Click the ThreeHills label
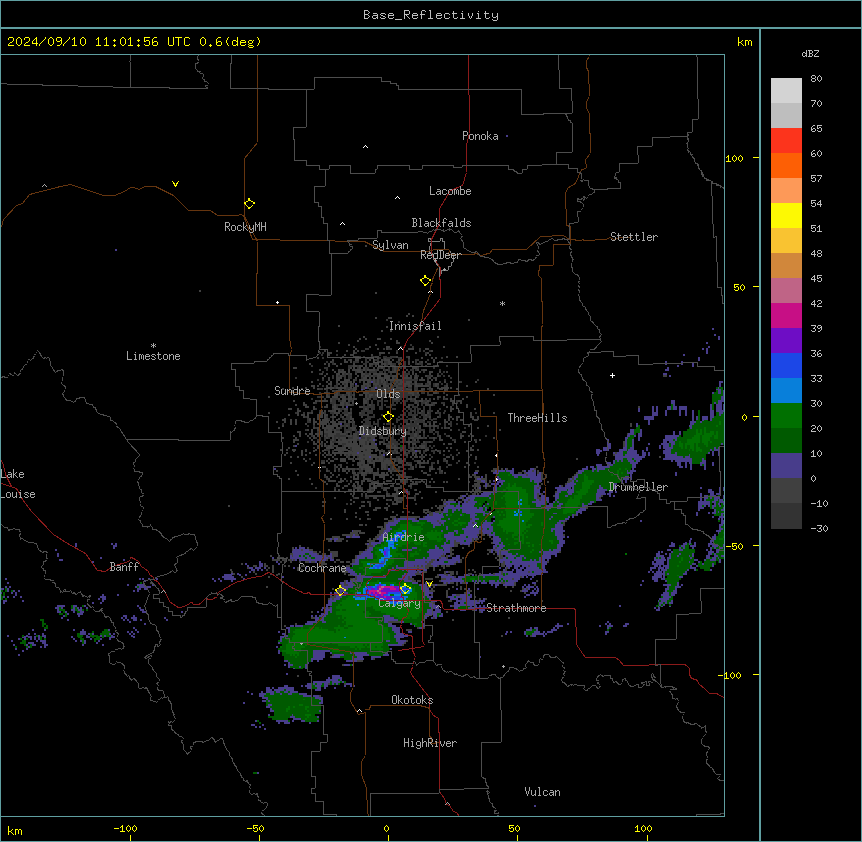862x842 pixels. pos(537,418)
